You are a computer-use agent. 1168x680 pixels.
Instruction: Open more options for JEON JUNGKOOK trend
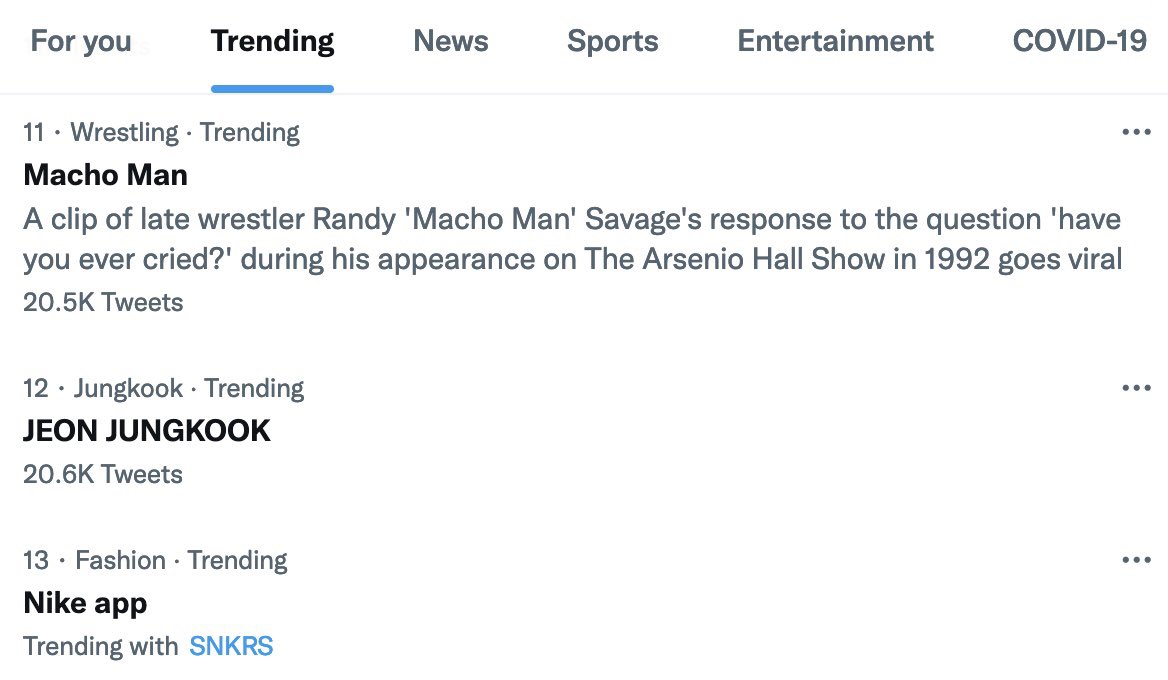[1136, 388]
